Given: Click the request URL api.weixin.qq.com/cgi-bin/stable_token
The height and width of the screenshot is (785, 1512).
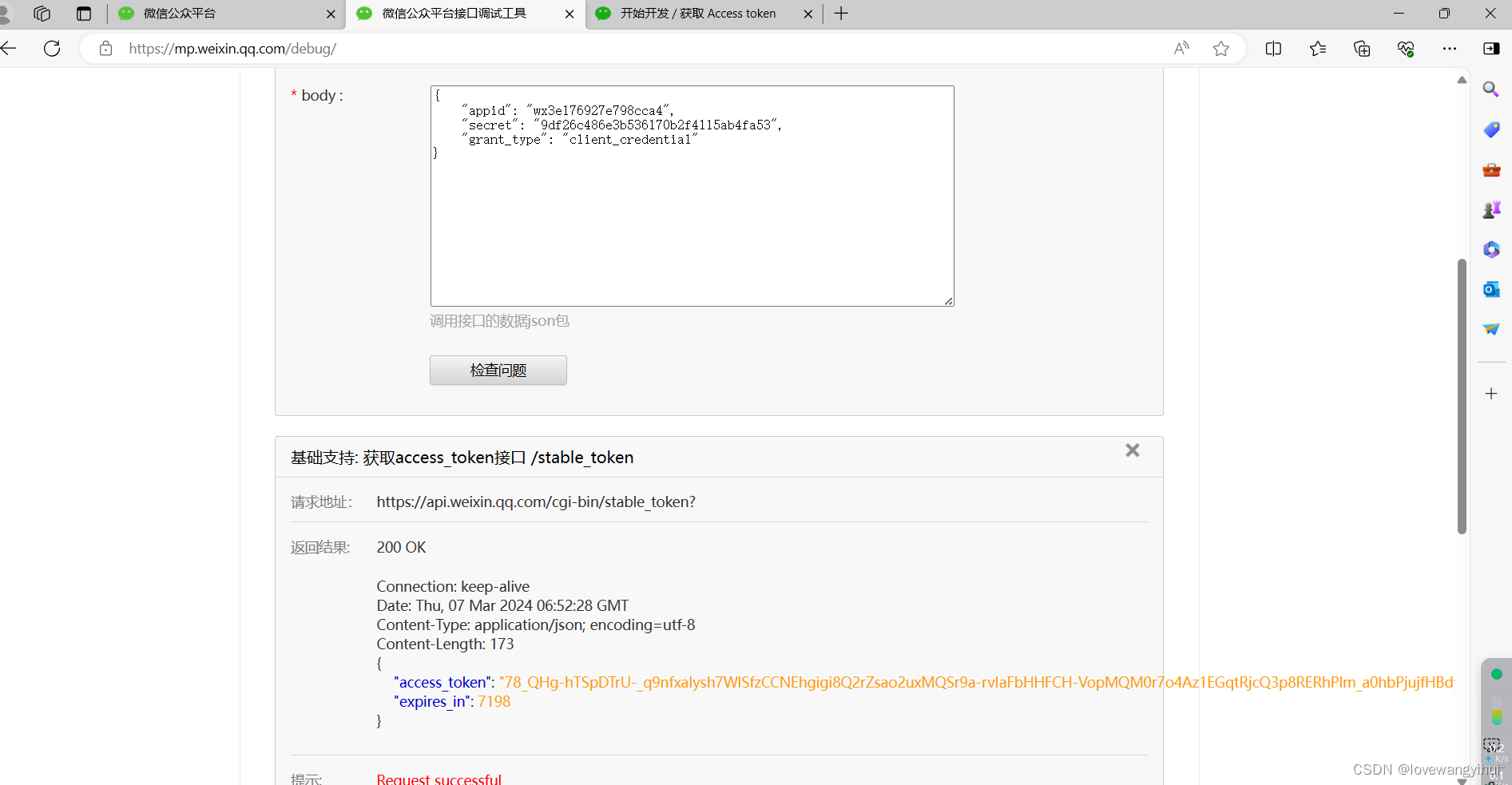Looking at the screenshot, I should tap(536, 502).
